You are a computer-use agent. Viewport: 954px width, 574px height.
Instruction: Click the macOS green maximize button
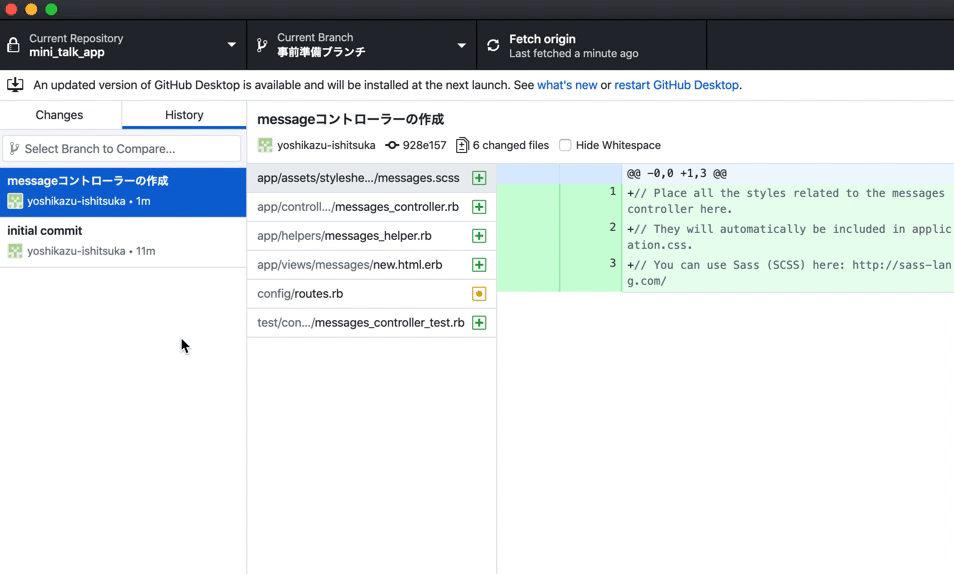tap(51, 9)
